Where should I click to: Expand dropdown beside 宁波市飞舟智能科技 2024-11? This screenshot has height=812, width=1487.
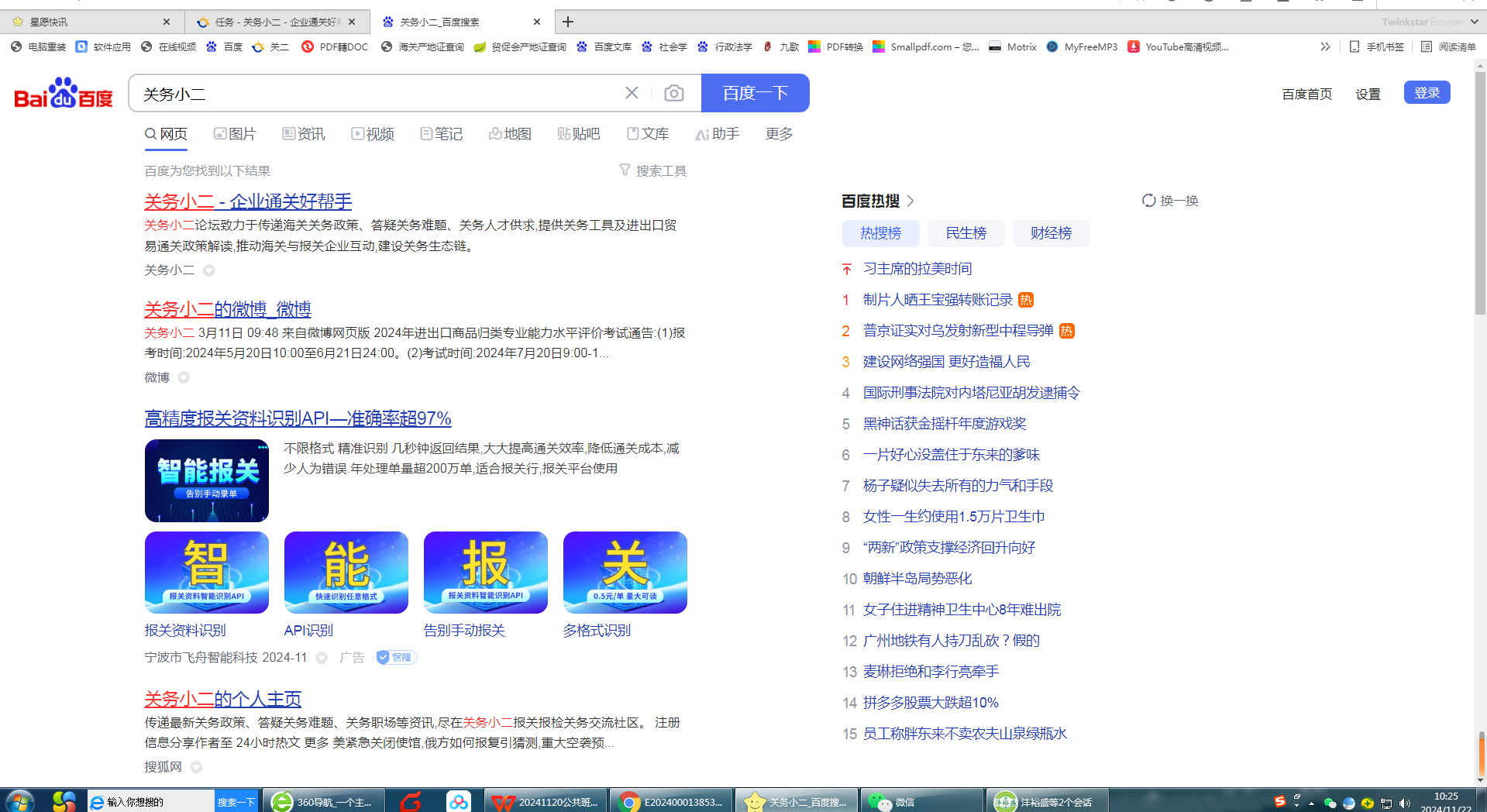(322, 658)
